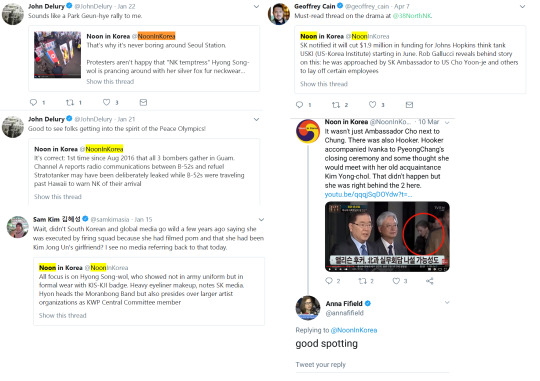Retweet John Delury's Jan 22 tweet
The height and width of the screenshot is (381, 540).
point(70,102)
